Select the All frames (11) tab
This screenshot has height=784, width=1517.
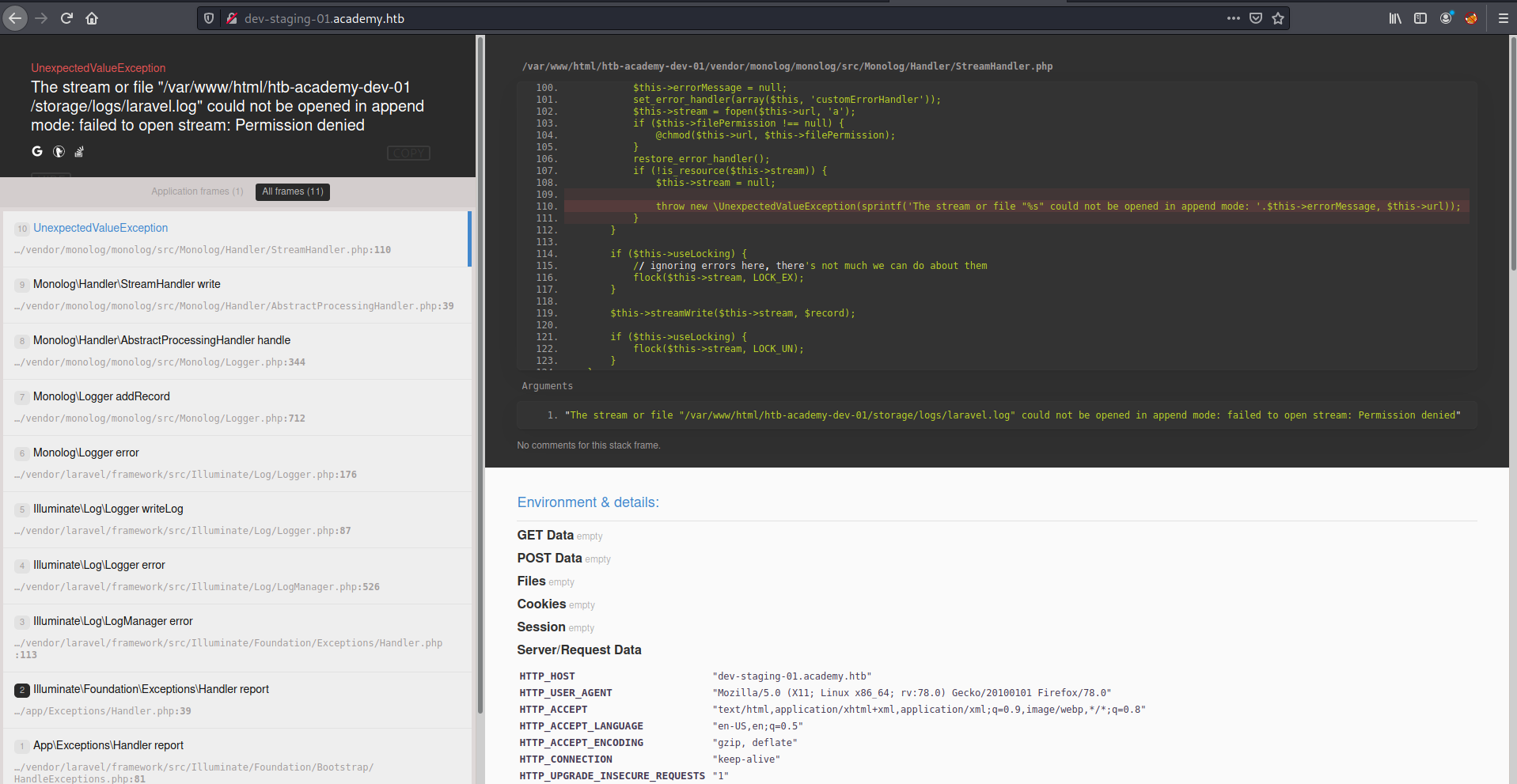coord(293,191)
